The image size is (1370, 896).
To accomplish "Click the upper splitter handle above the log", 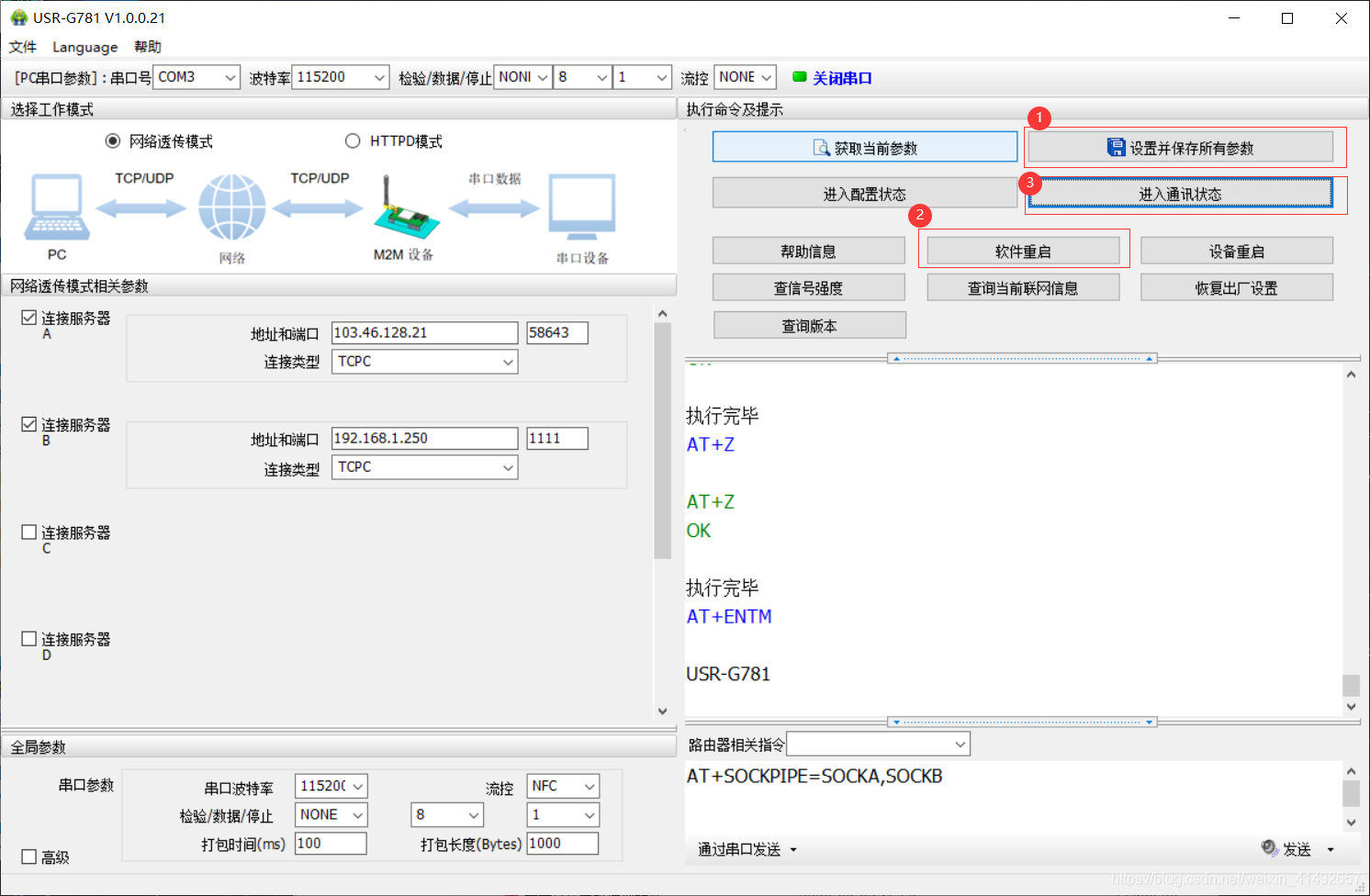I will point(1023,358).
